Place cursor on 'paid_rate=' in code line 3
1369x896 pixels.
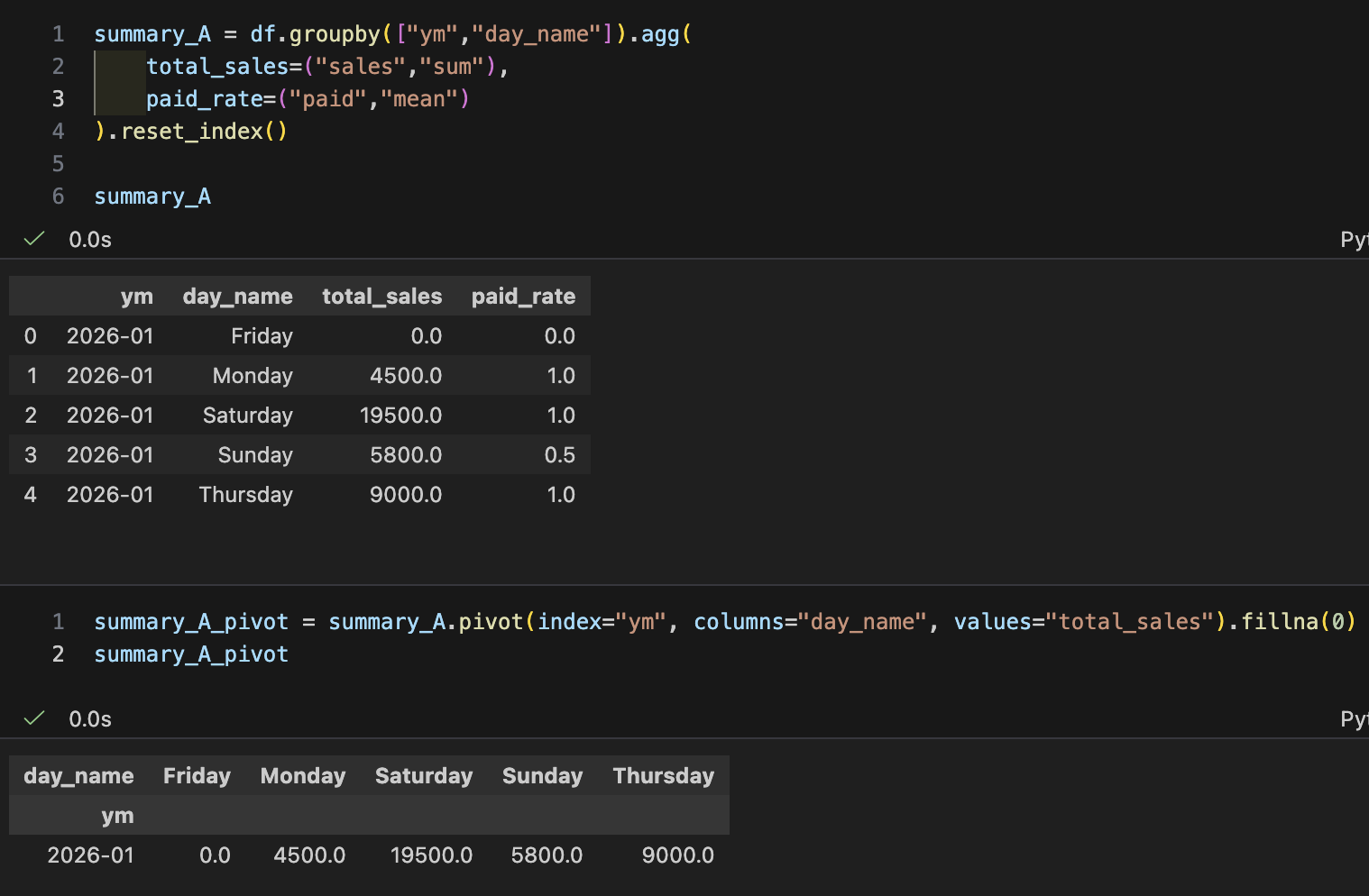[211, 99]
